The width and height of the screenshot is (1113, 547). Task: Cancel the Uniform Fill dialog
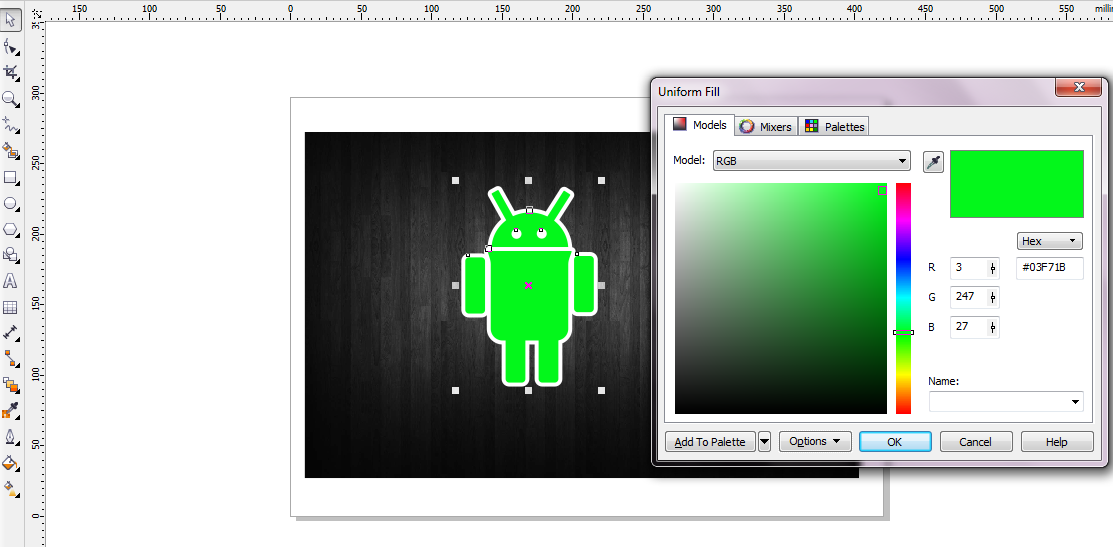click(975, 441)
